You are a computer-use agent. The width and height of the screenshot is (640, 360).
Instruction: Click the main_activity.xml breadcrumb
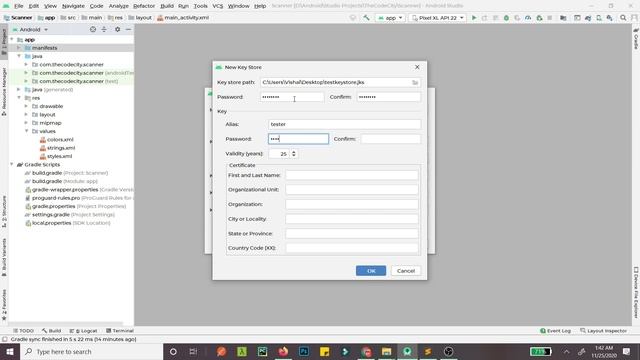(x=183, y=18)
